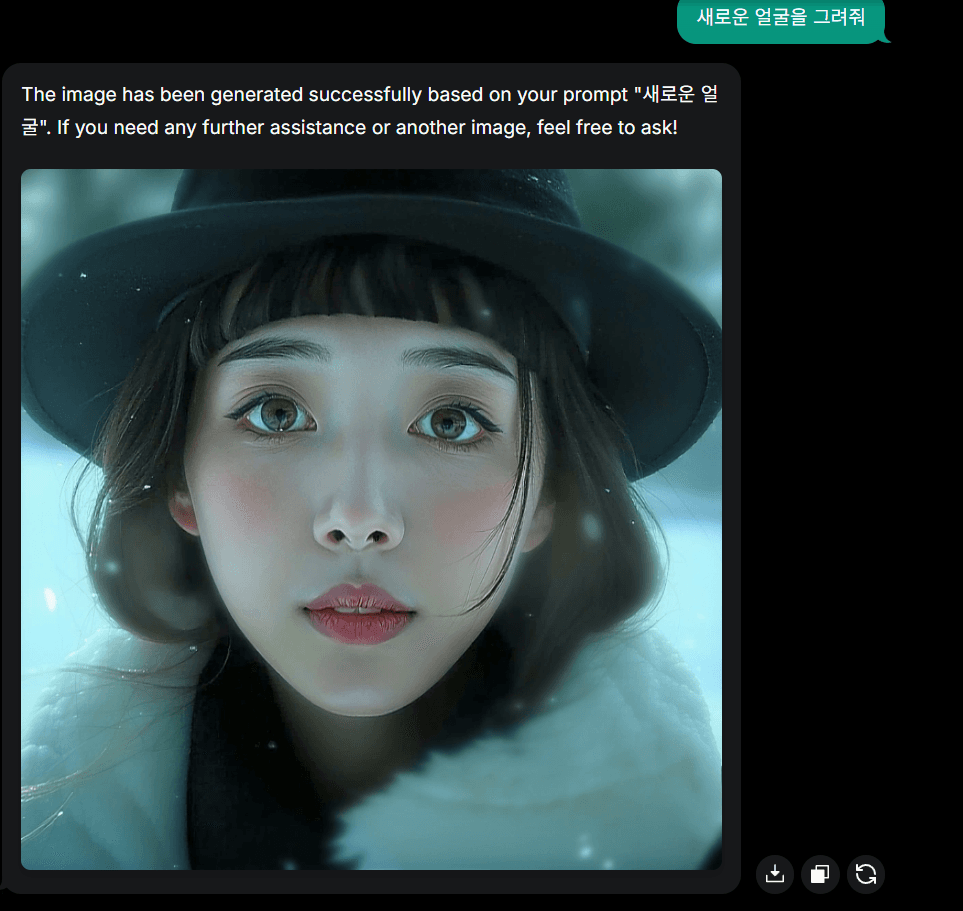This screenshot has width=963, height=911.
Task: Click the green user message bubble
Action: point(780,18)
